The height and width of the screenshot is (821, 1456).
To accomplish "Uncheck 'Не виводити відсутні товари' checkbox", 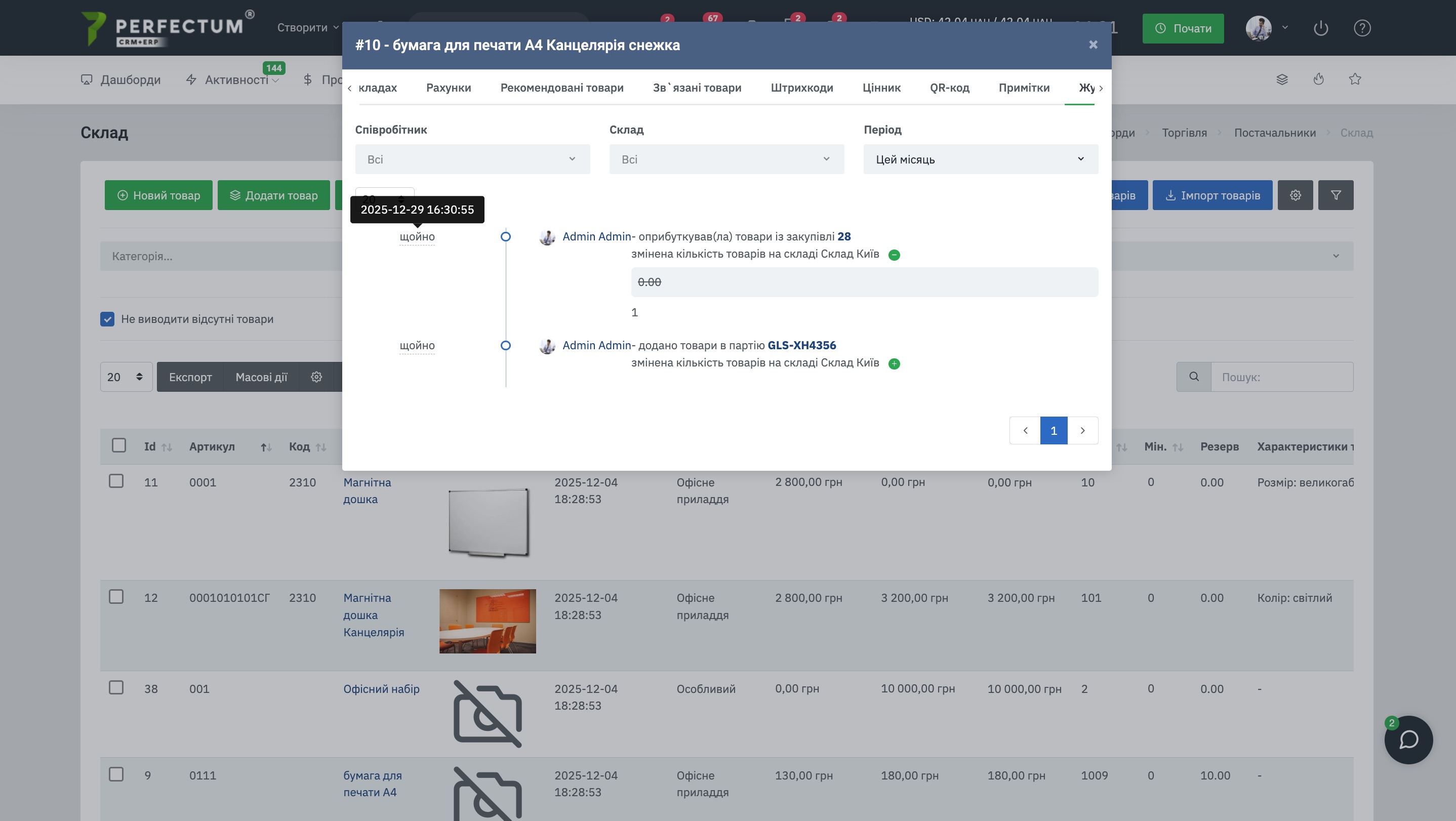I will click(107, 319).
